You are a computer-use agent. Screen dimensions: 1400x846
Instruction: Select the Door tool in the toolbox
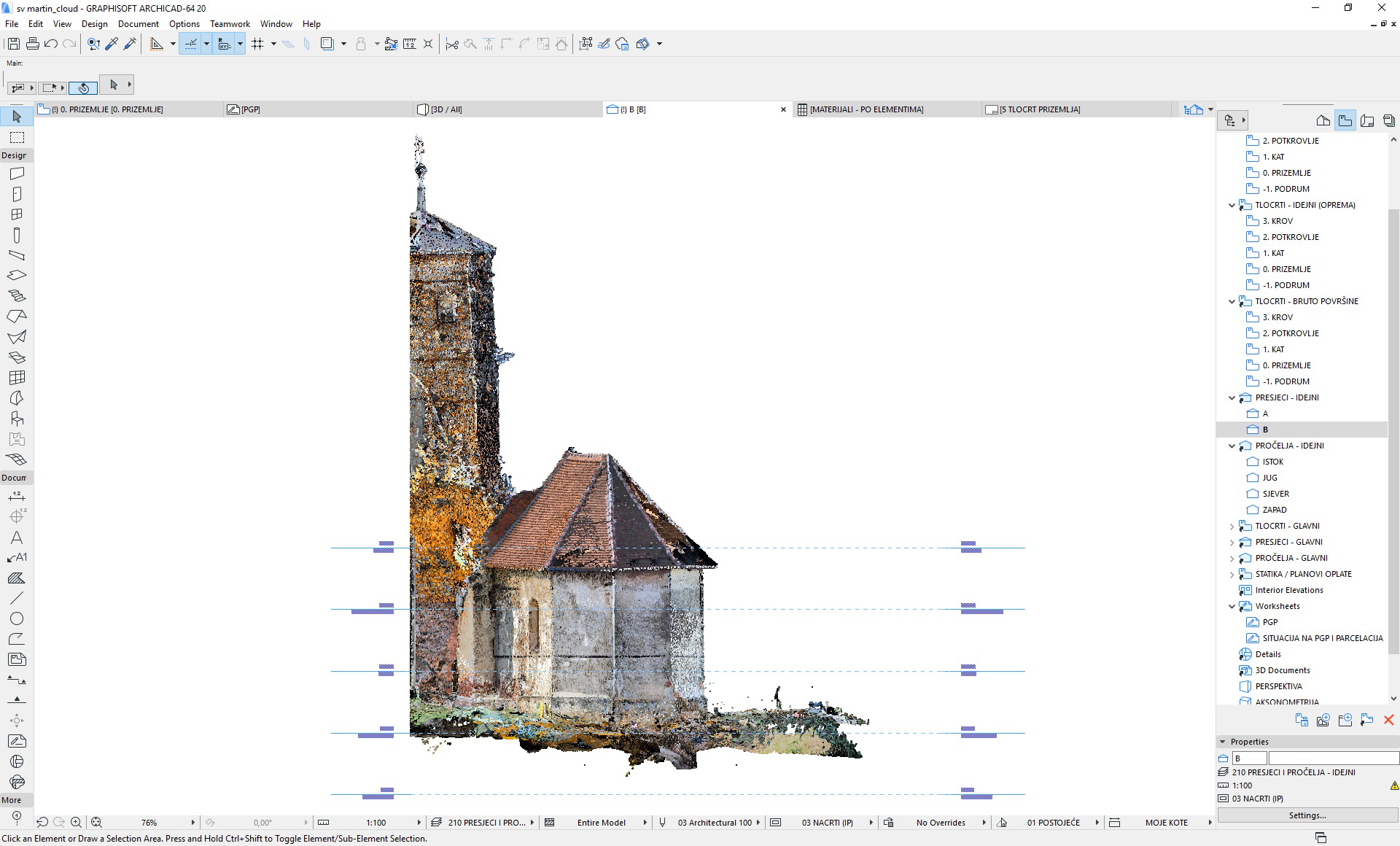(17, 194)
